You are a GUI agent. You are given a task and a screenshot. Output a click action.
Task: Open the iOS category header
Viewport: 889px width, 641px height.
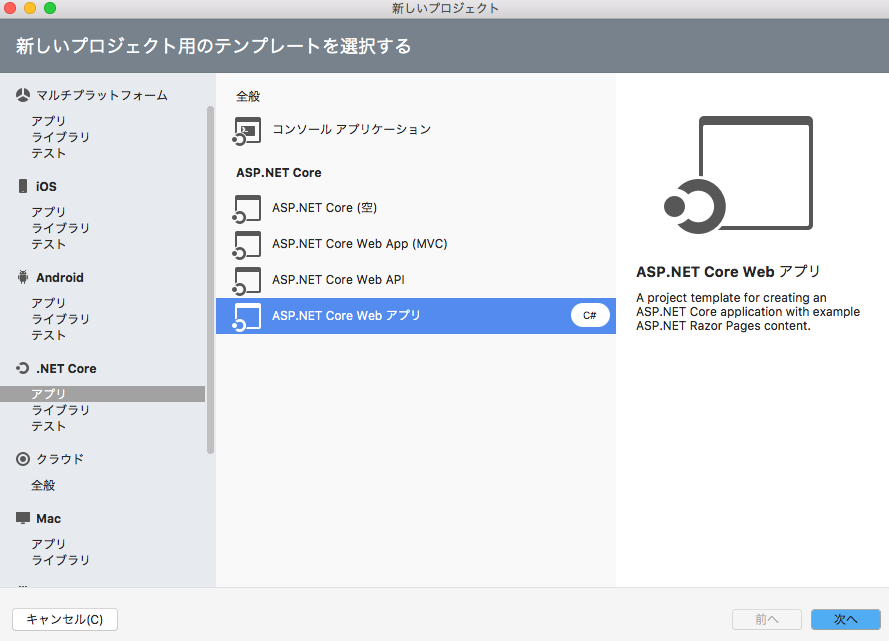pos(46,186)
